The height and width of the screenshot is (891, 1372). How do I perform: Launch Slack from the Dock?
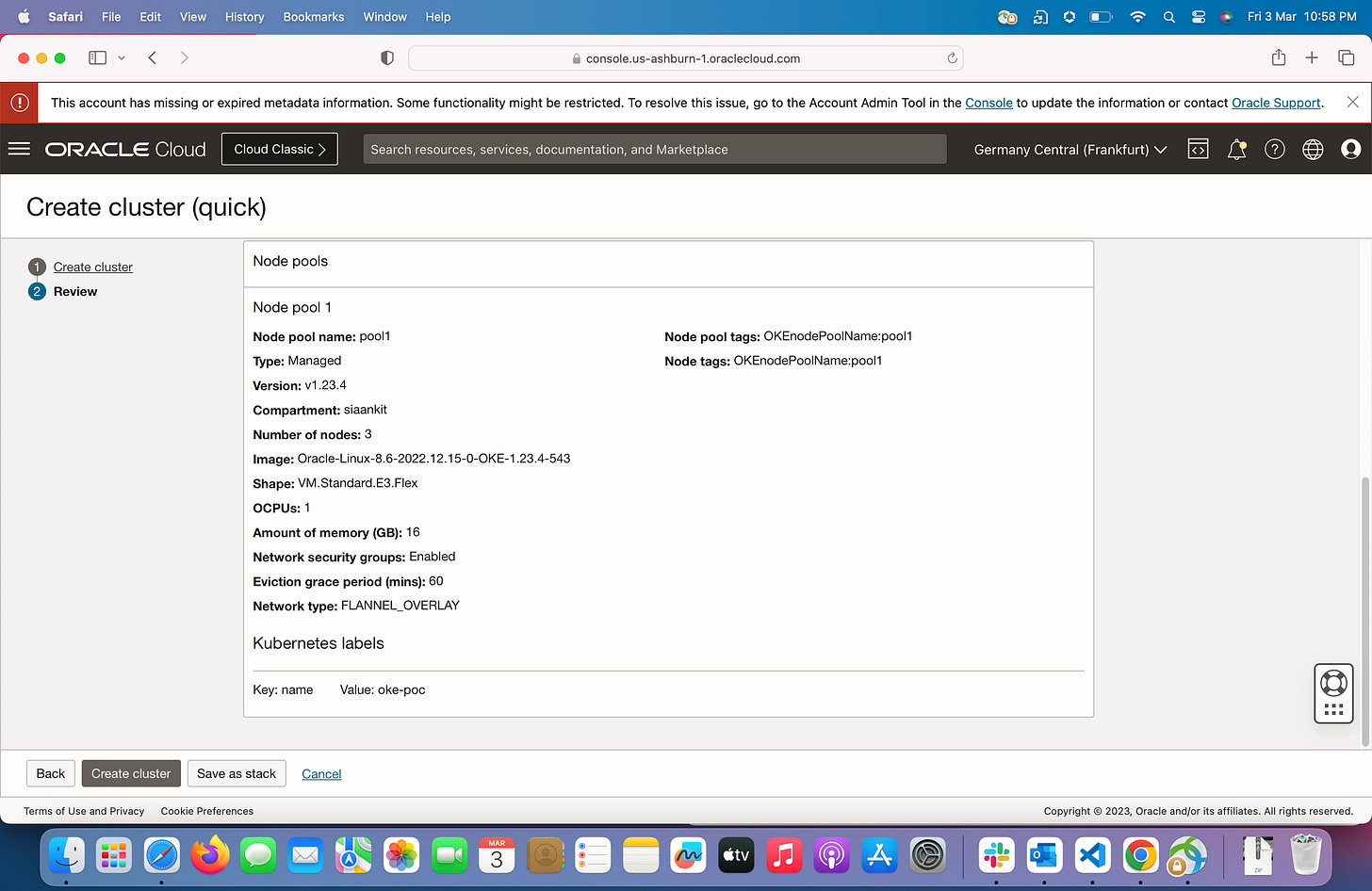pos(996,855)
